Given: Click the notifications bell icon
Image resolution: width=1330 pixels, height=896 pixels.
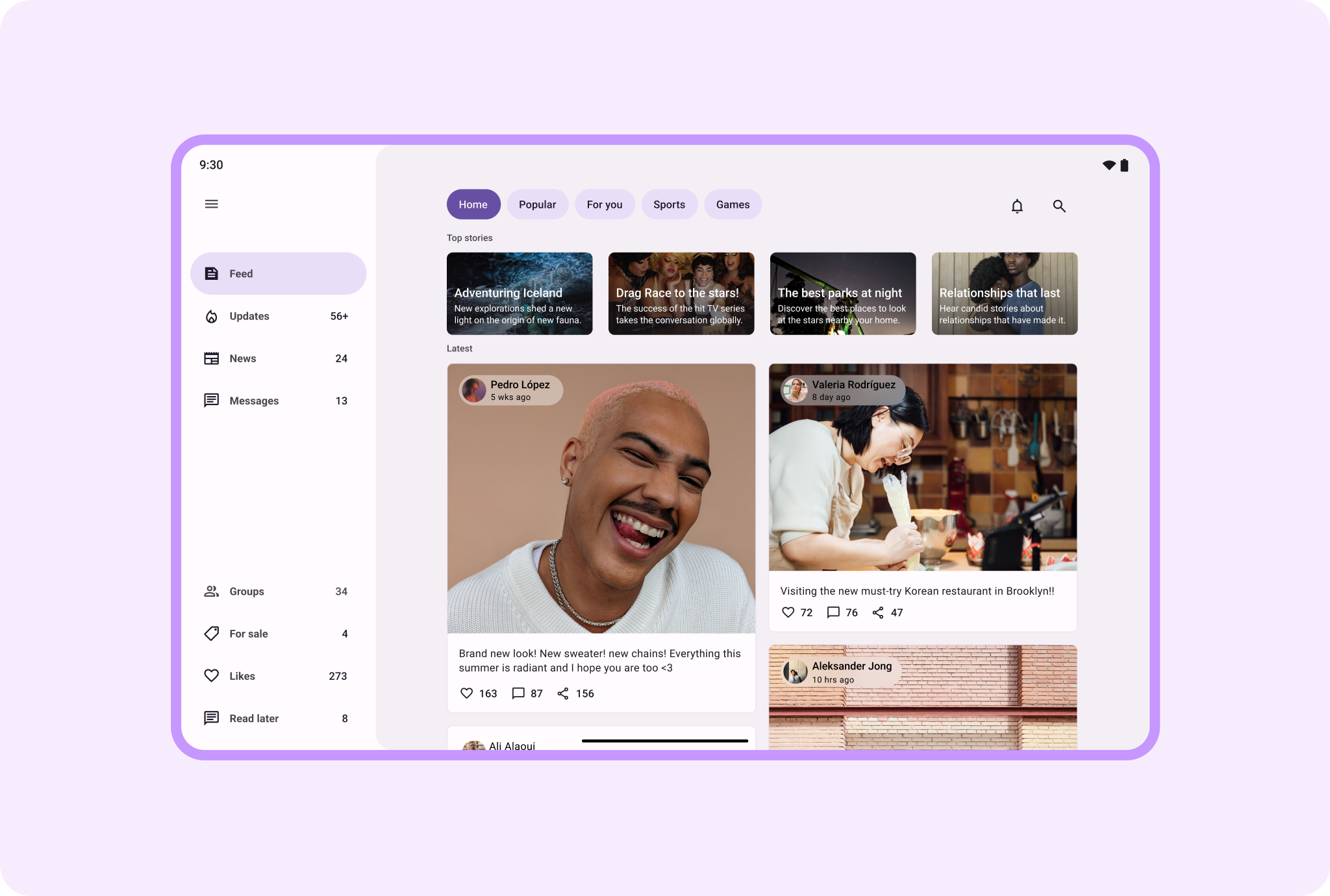Looking at the screenshot, I should click(1017, 206).
